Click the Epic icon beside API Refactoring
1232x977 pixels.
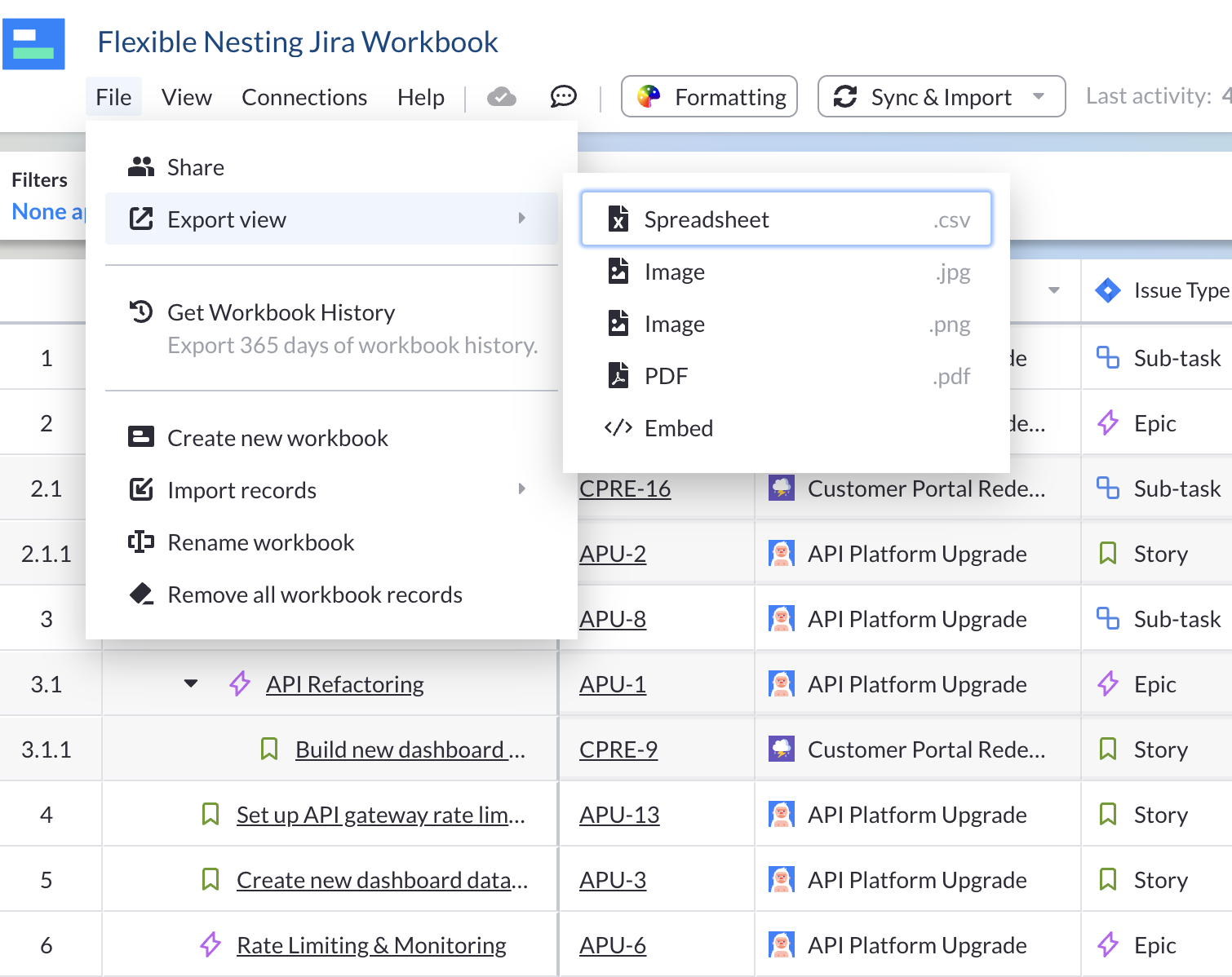[x=240, y=683]
